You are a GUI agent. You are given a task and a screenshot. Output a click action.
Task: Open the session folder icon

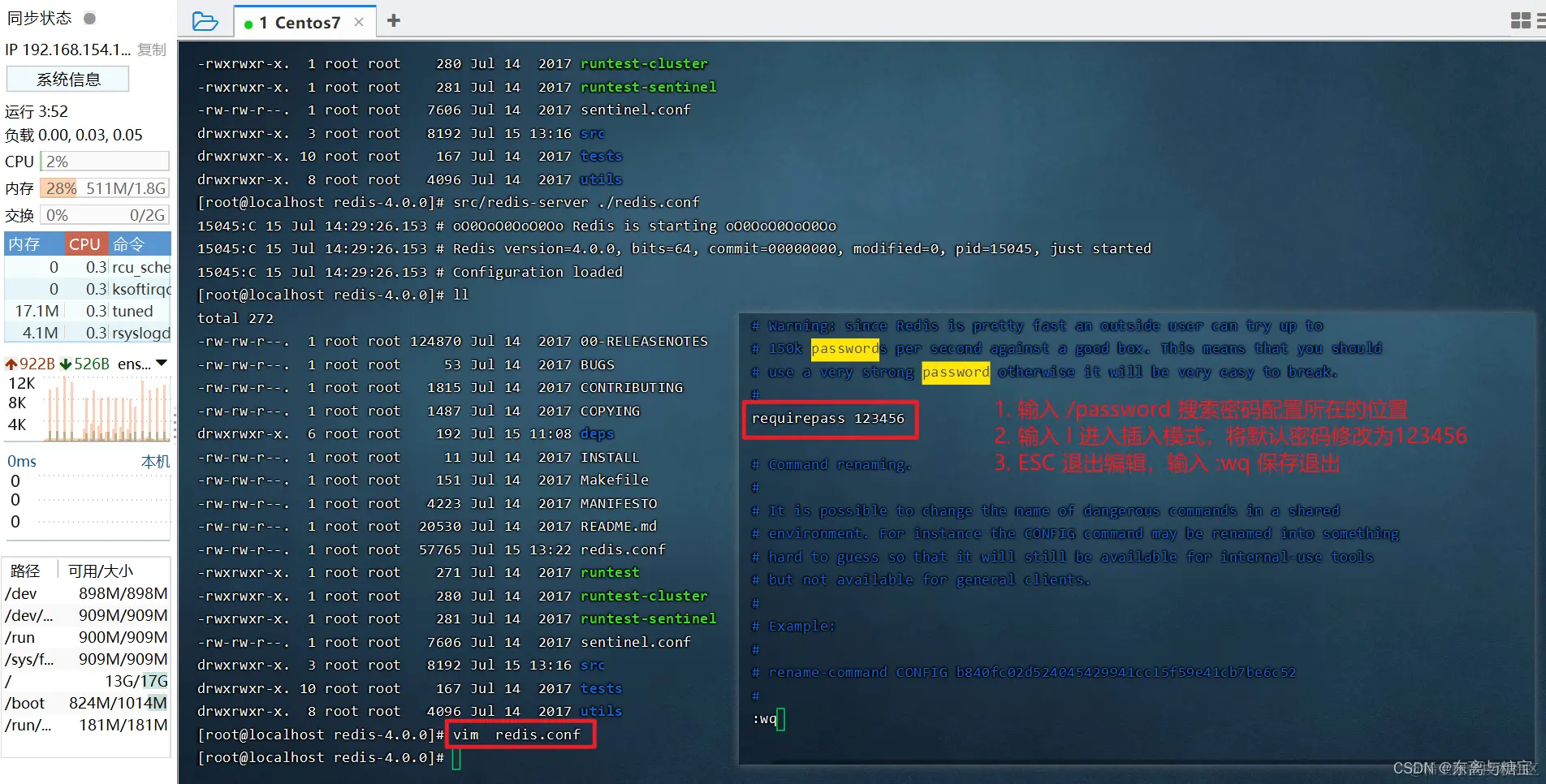[205, 21]
